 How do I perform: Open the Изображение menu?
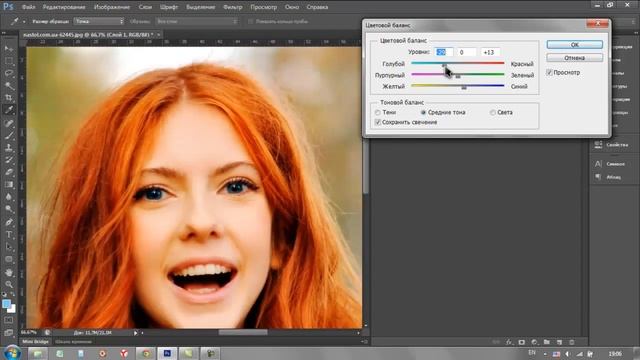pyautogui.click(x=112, y=7)
